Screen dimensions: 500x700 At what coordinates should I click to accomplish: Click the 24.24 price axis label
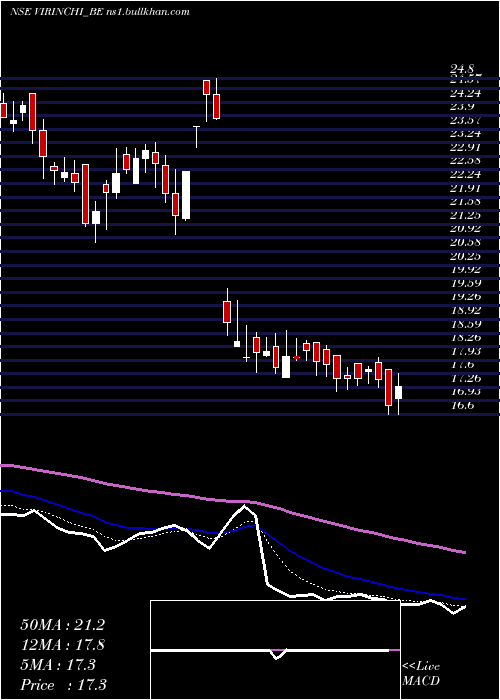(465, 93)
